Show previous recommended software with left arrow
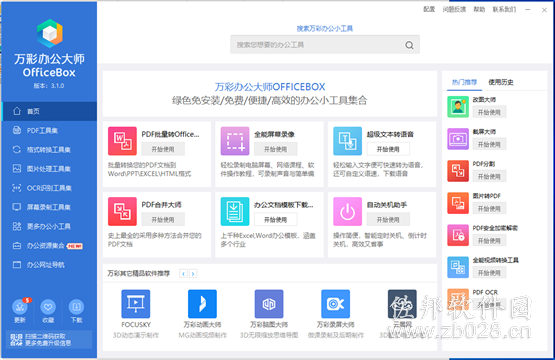Viewport: 555px width, 360px height. pos(183,274)
